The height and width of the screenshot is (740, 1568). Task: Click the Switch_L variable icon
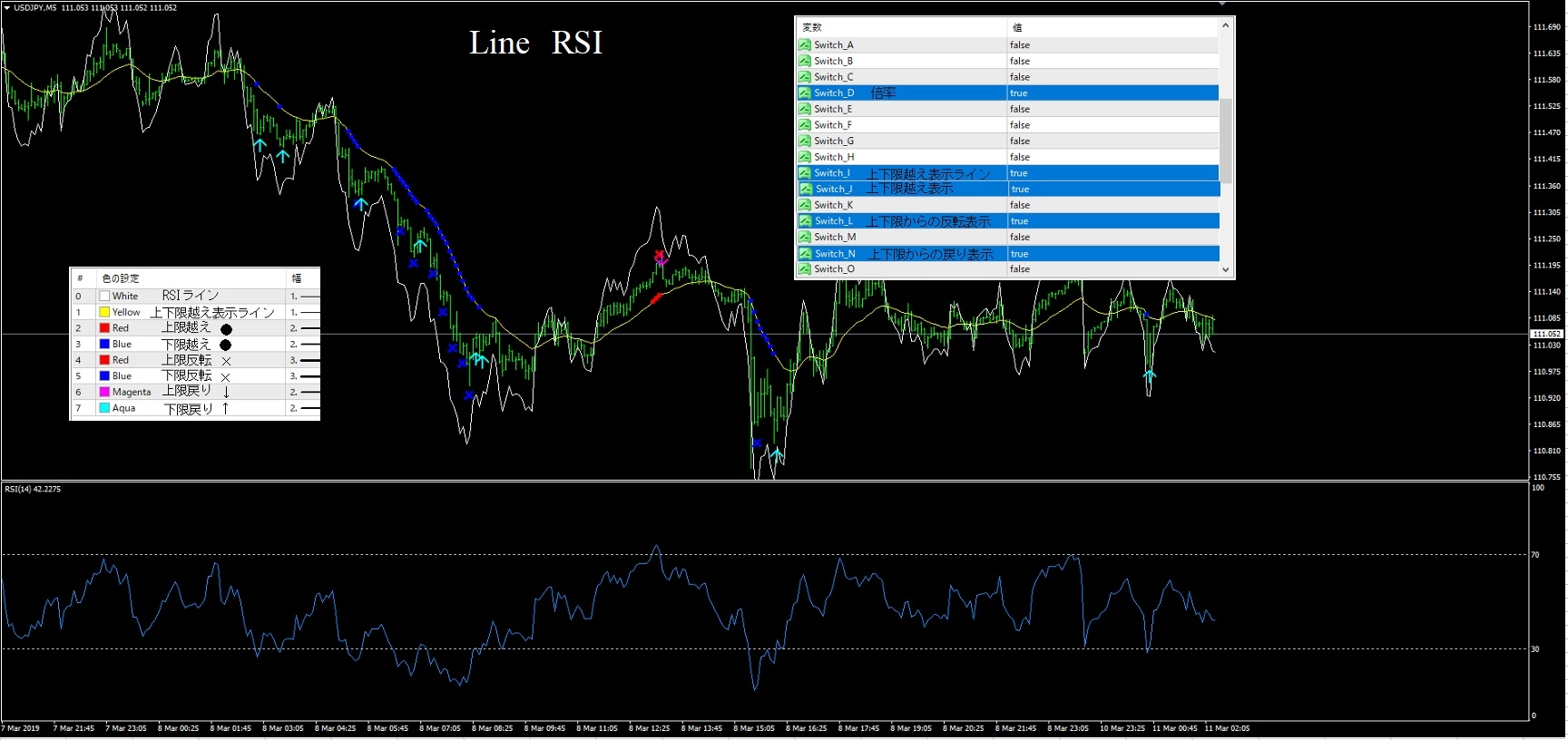coord(805,221)
